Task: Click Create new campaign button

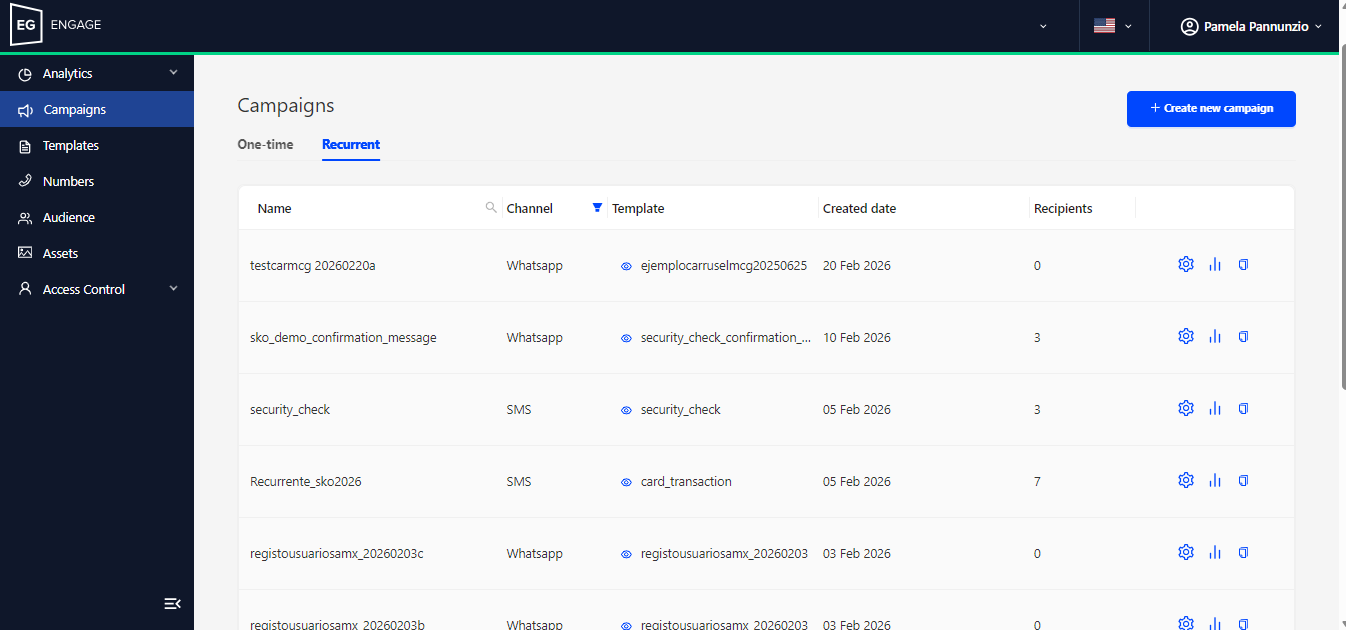Action: pos(1211,109)
